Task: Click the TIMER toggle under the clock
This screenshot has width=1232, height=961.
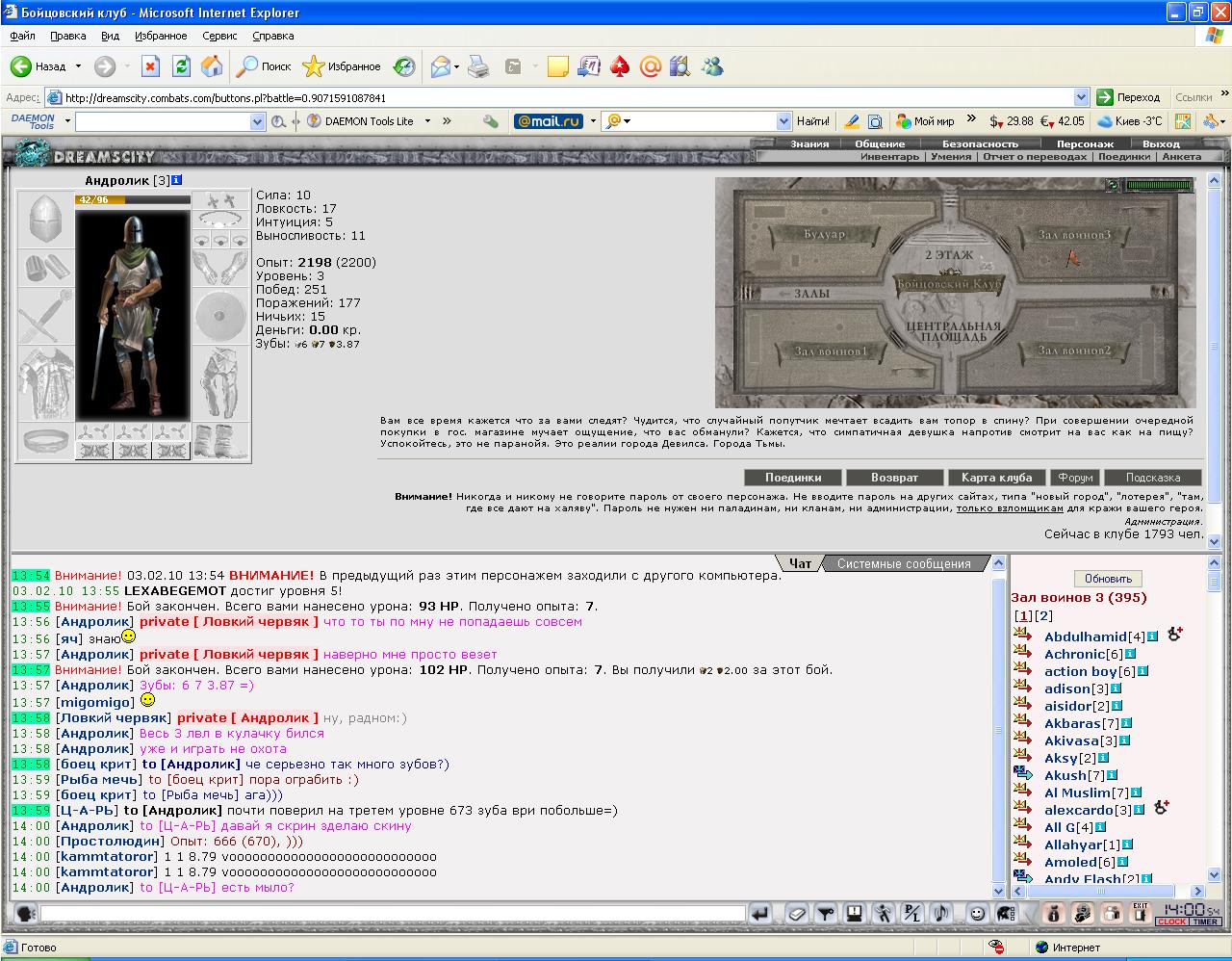Action: (x=1206, y=922)
